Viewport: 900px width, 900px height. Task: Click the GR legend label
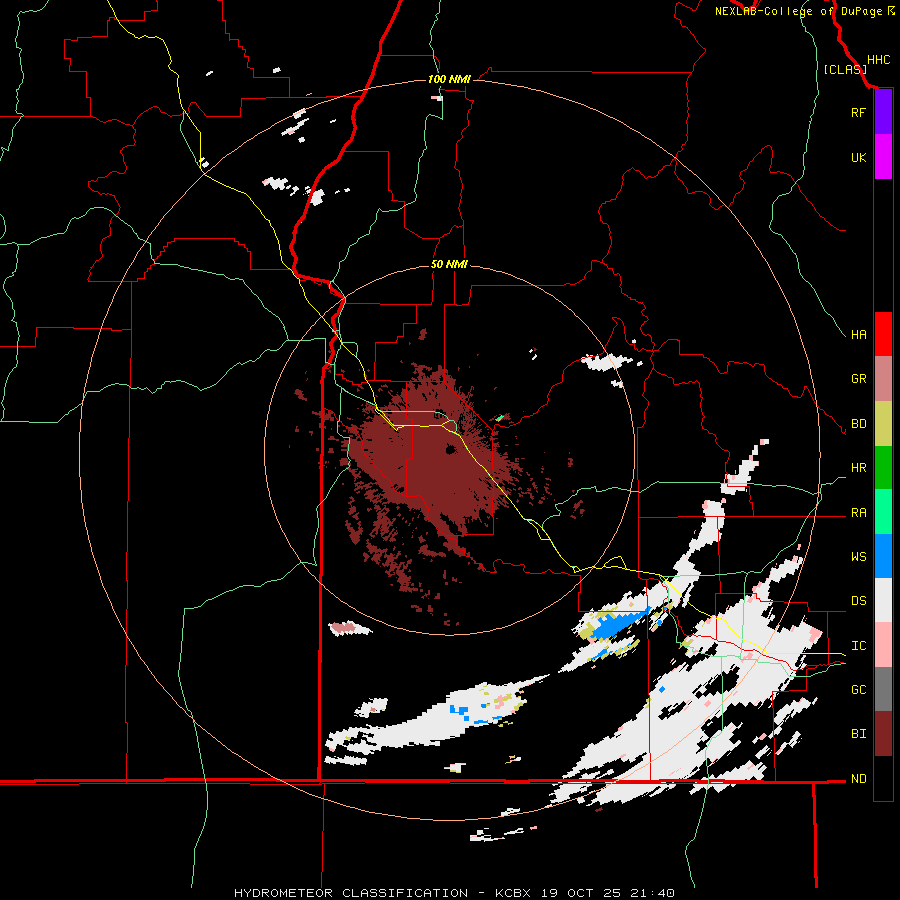tap(858, 379)
